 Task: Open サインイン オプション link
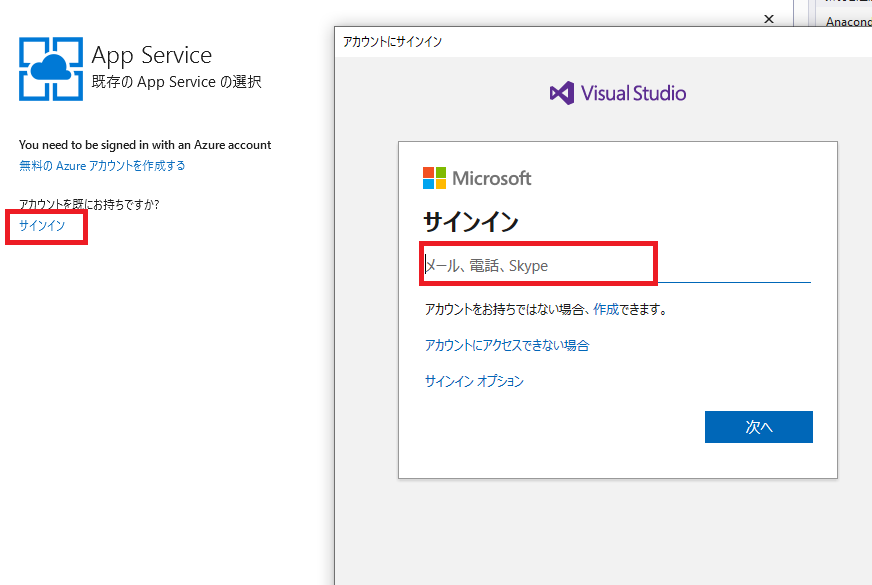coord(474,381)
